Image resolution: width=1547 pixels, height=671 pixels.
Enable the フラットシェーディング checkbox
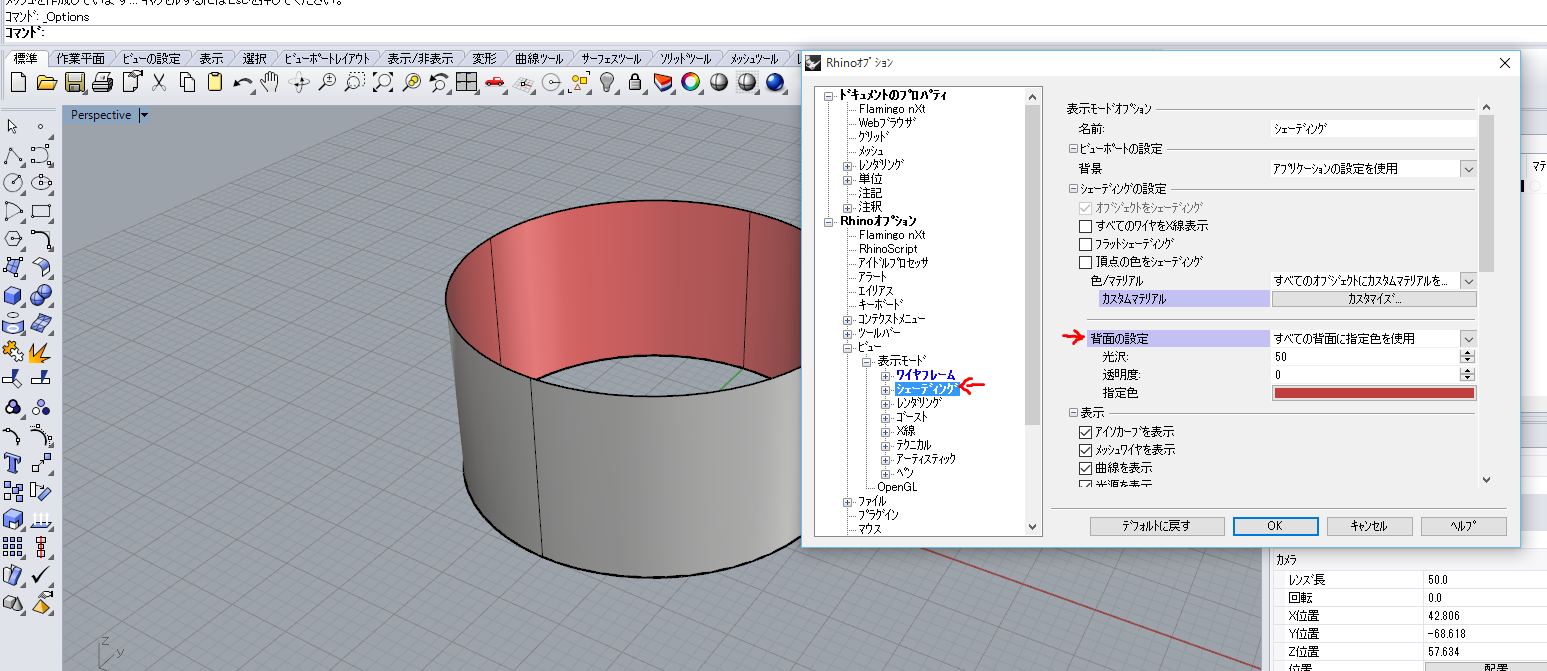(1085, 244)
